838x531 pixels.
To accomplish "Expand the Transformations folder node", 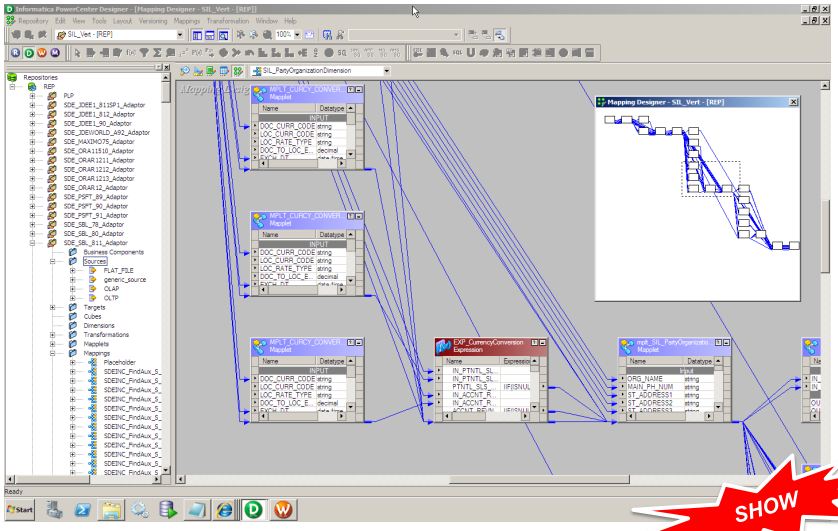I will tap(52, 335).
